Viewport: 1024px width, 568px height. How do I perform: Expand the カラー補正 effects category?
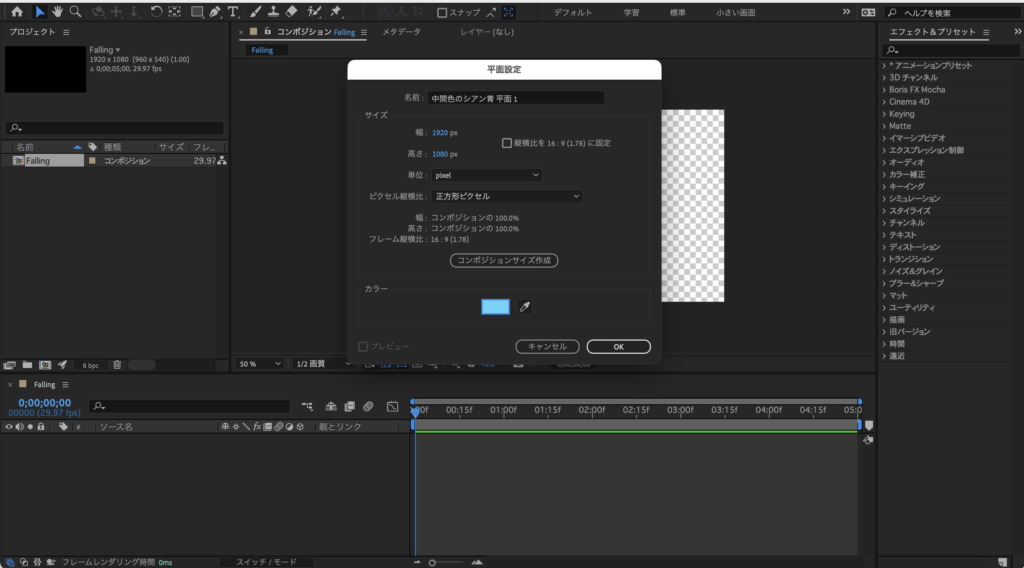click(x=906, y=174)
